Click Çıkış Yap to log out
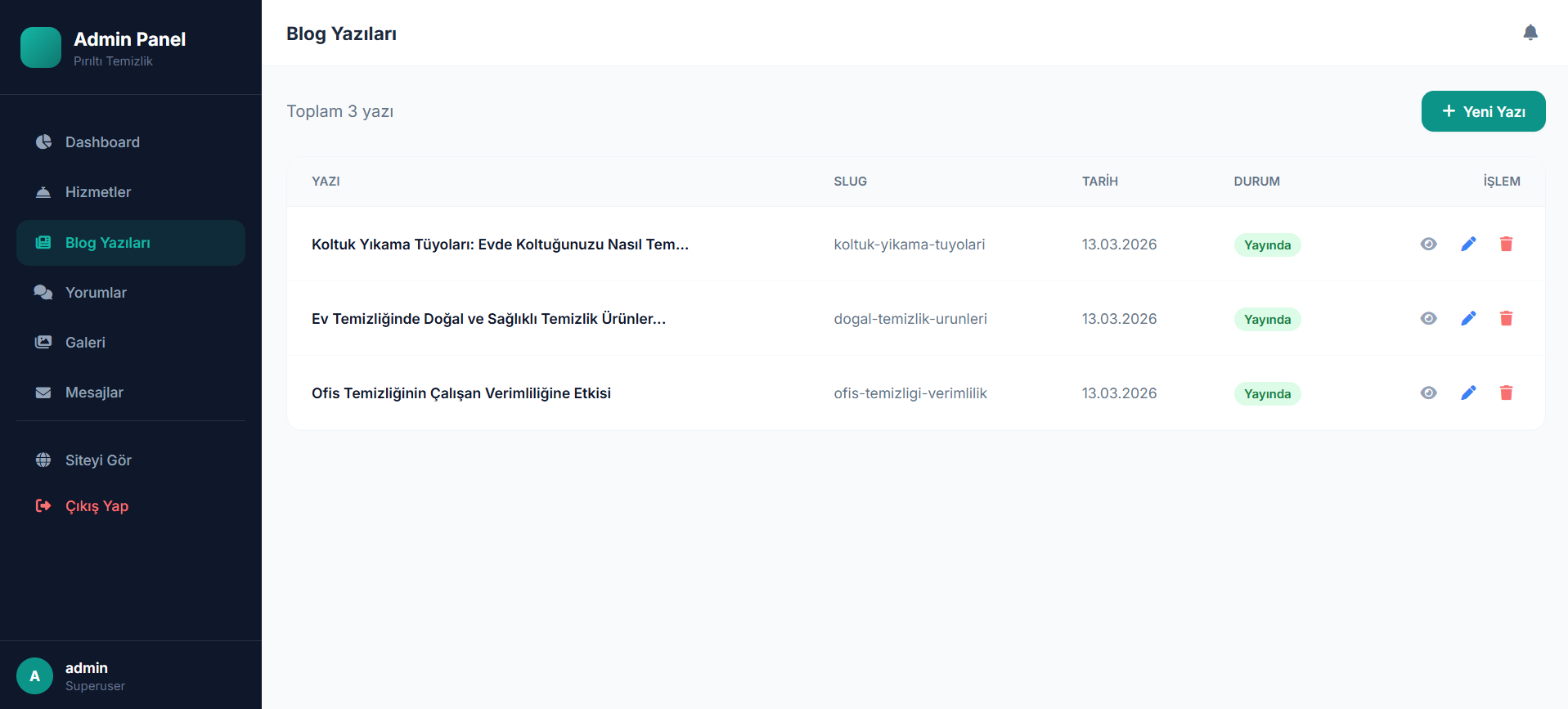 point(131,506)
